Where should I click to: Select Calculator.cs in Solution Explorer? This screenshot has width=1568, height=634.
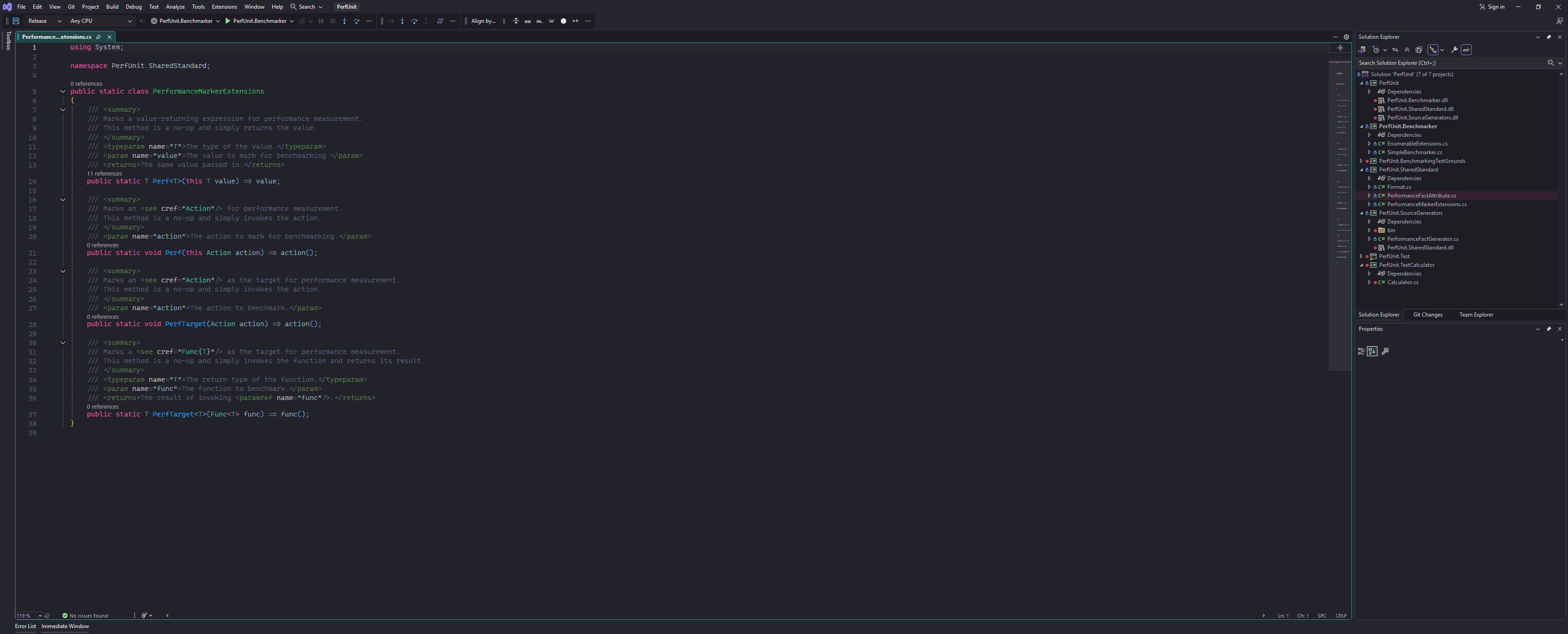pyautogui.click(x=1402, y=283)
